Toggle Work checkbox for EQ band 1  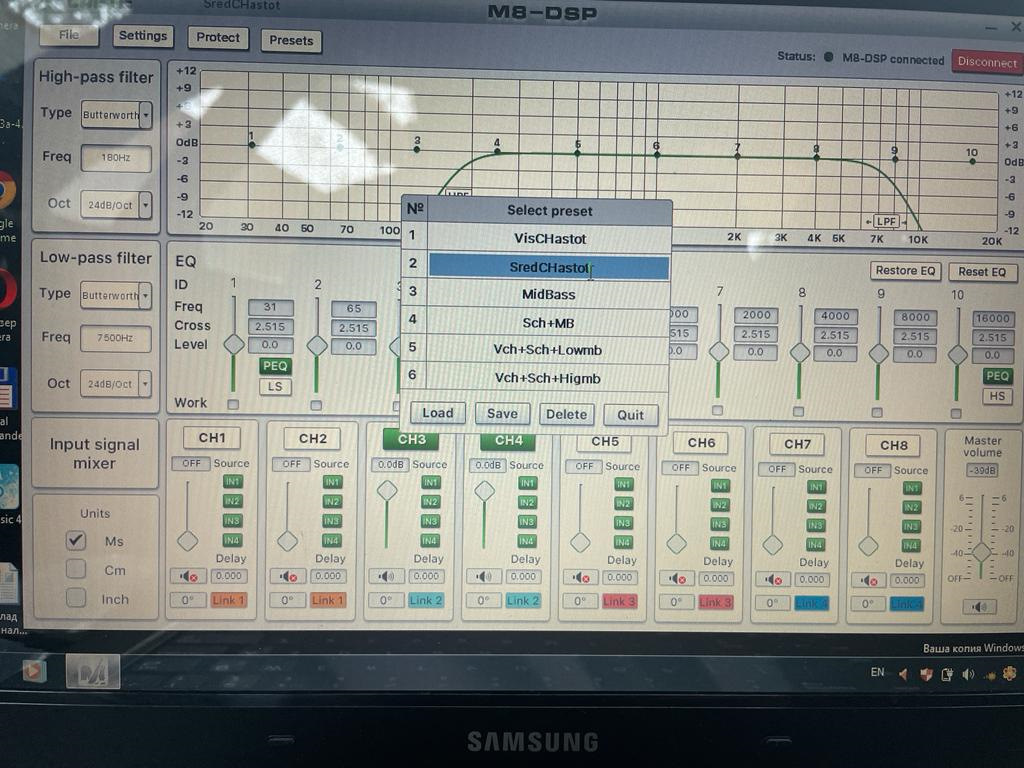click(233, 404)
